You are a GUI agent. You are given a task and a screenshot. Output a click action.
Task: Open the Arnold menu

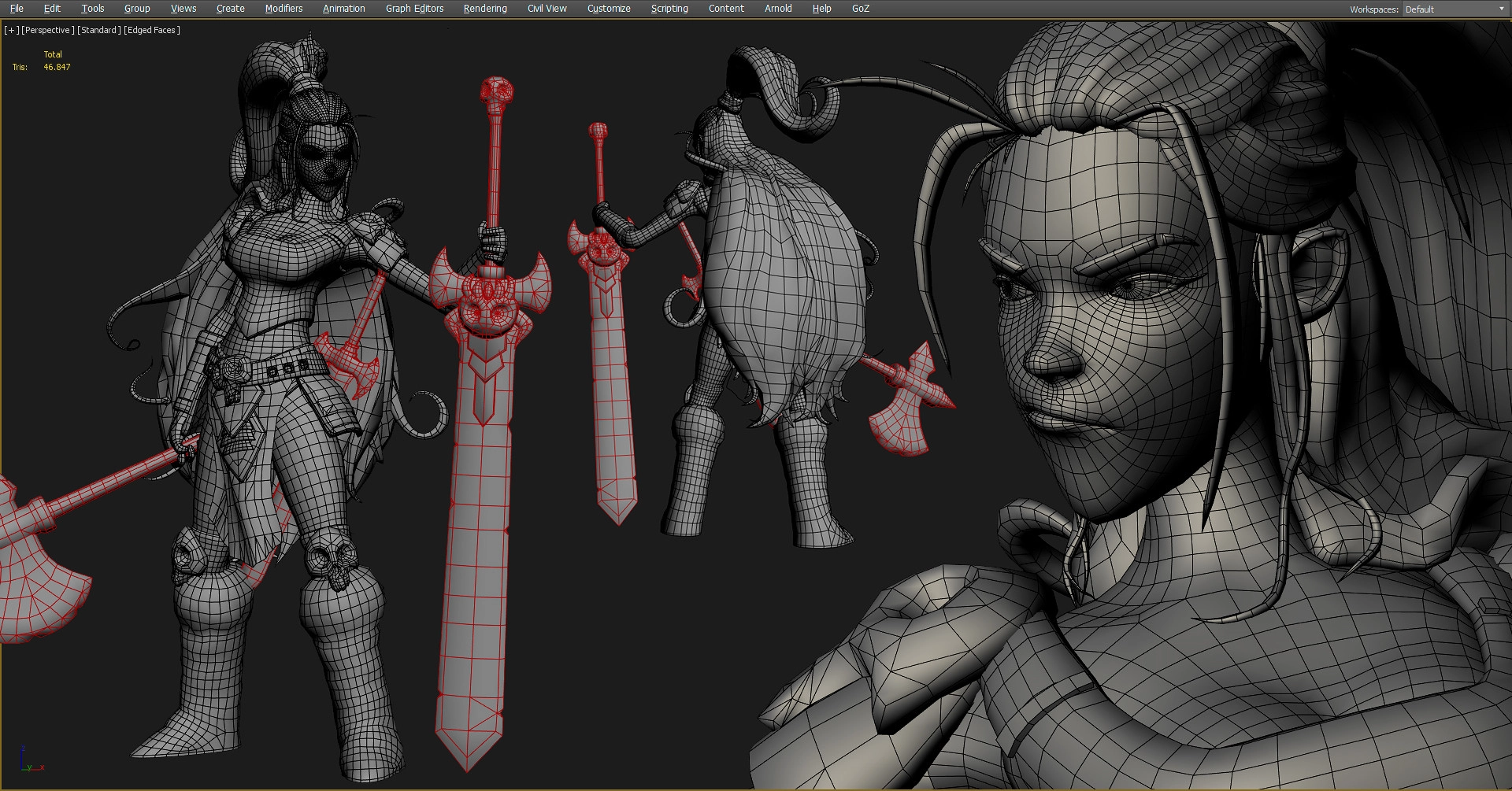(778, 9)
